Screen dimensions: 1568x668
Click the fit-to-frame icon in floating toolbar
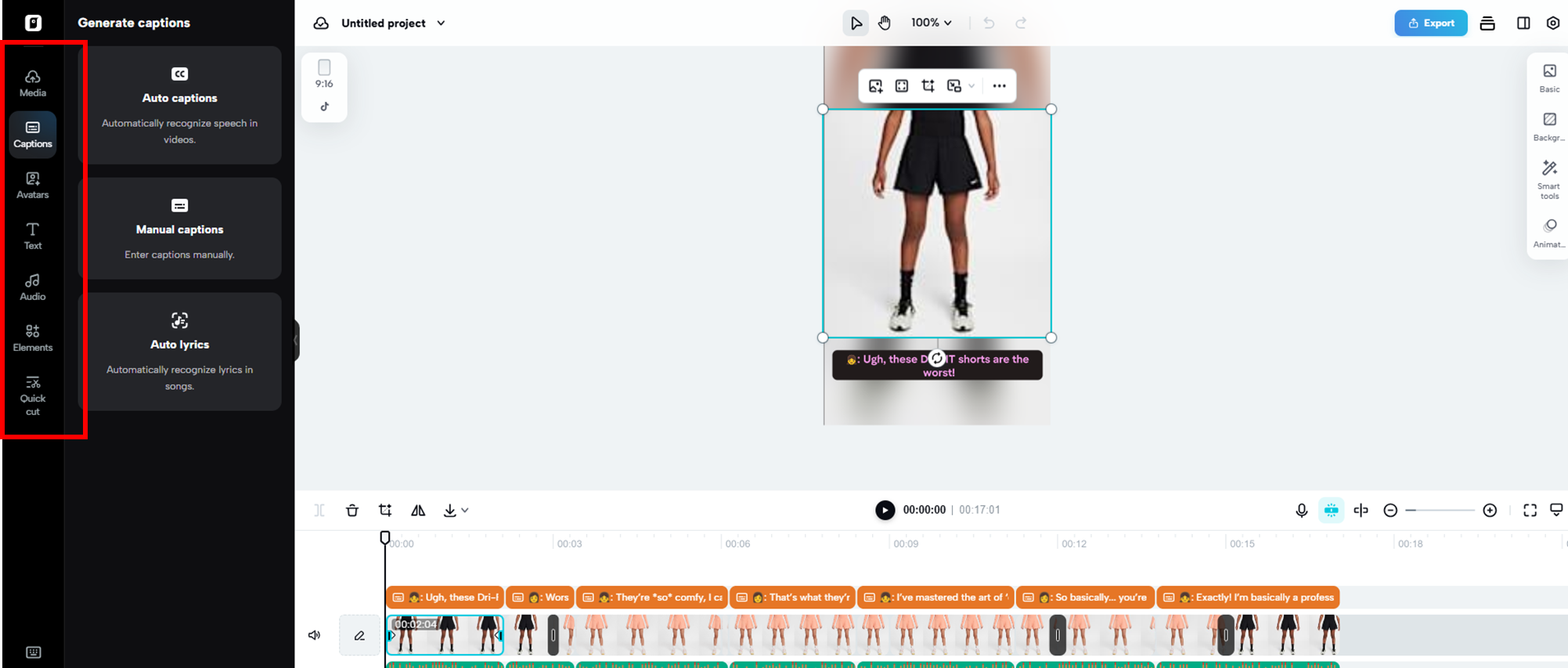[x=902, y=86]
